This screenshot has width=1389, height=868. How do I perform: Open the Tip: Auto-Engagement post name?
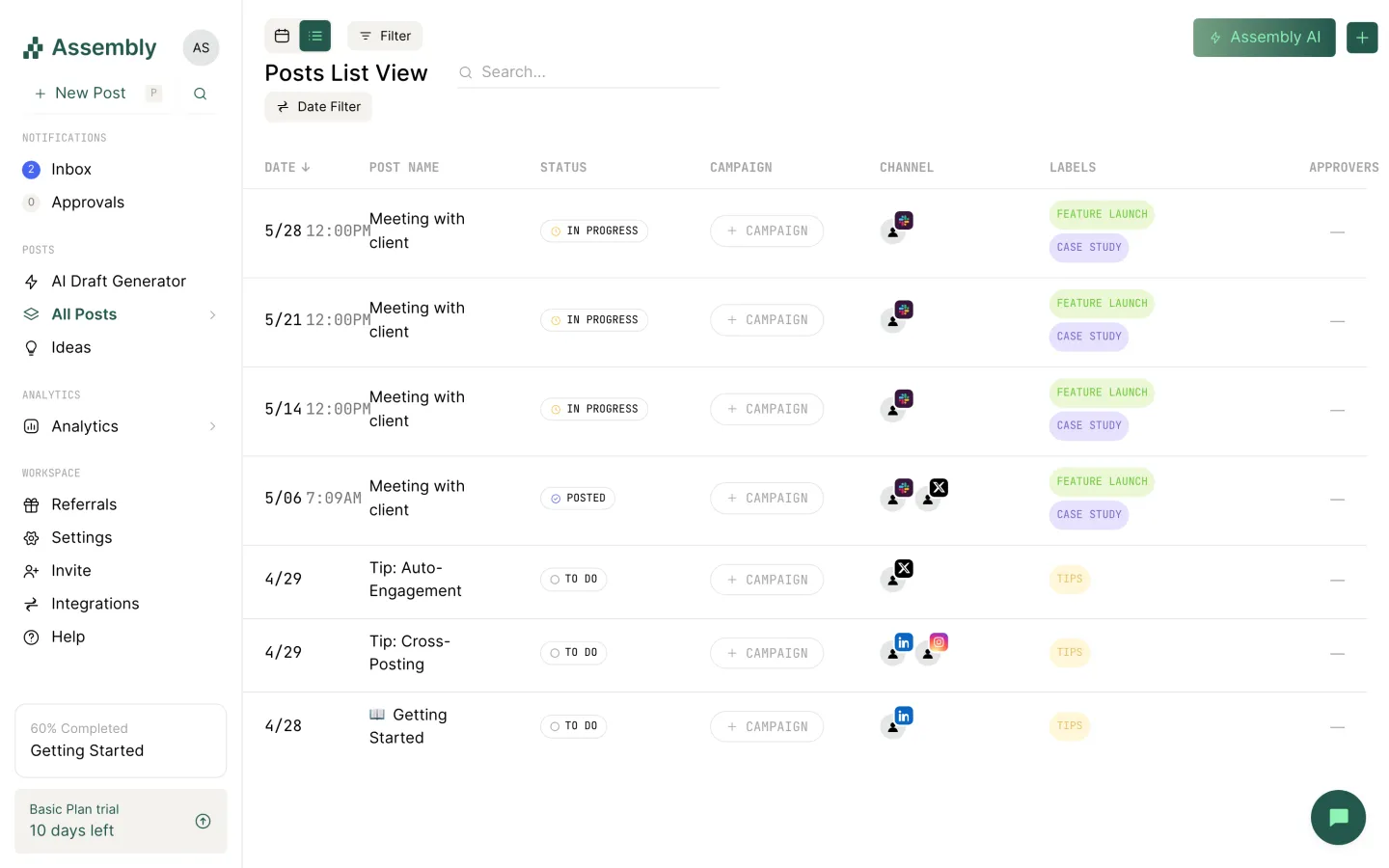coord(416,580)
